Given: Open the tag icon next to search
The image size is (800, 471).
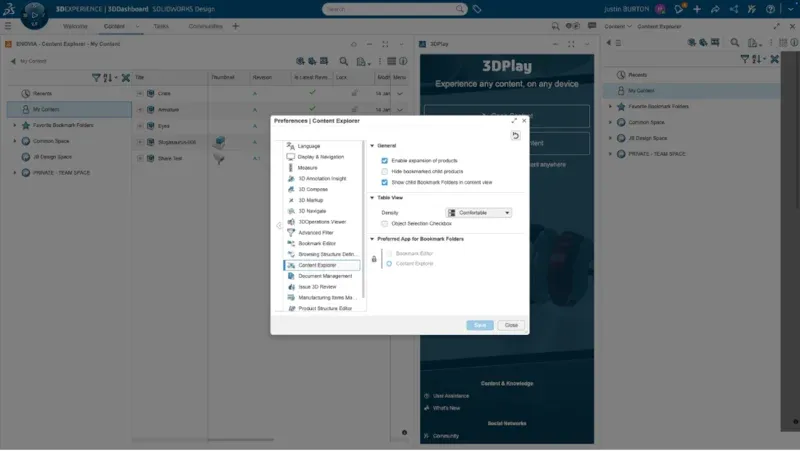Looking at the screenshot, I should coord(477,9).
